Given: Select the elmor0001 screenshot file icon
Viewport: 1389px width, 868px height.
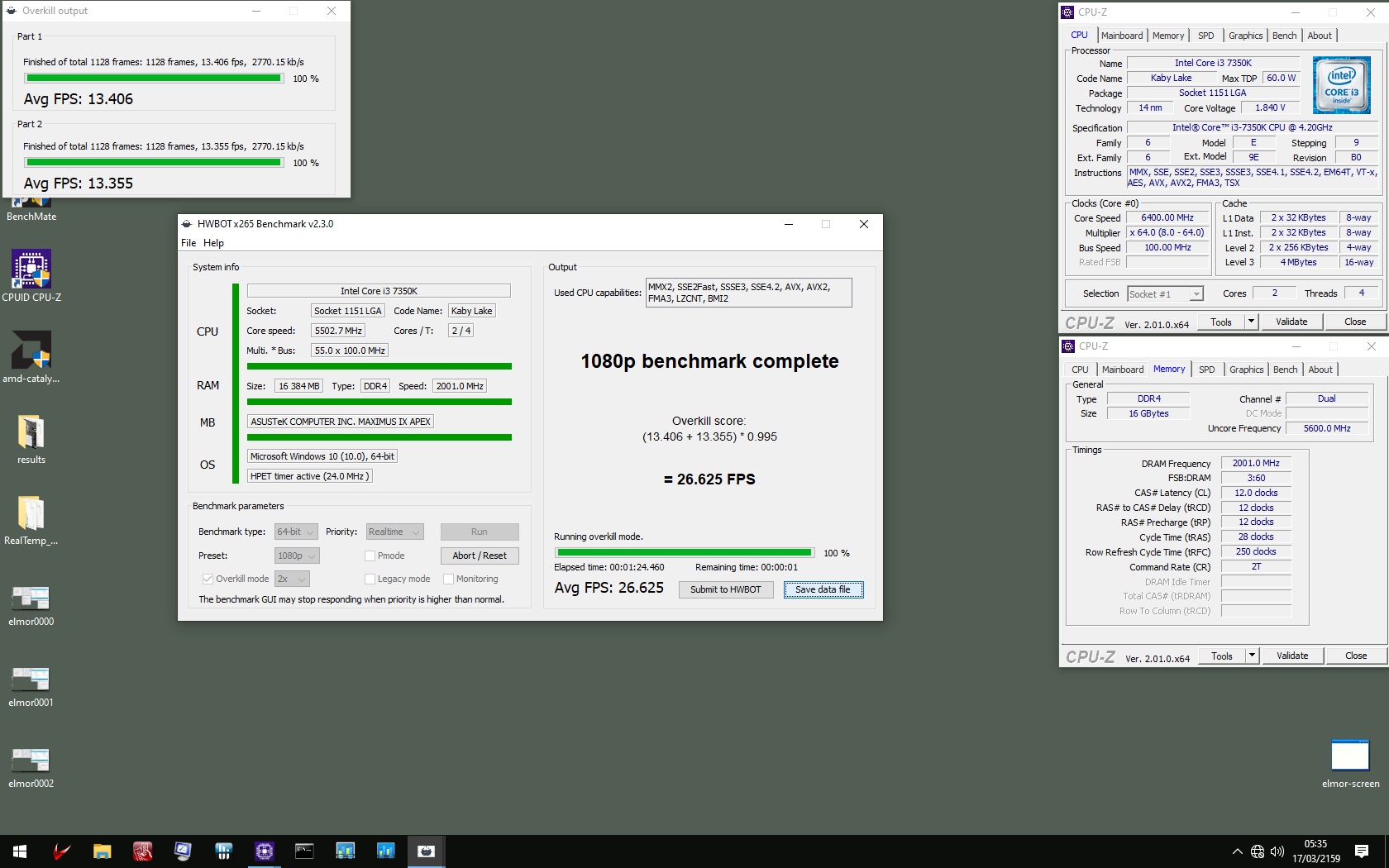Looking at the screenshot, I should pyautogui.click(x=31, y=686).
